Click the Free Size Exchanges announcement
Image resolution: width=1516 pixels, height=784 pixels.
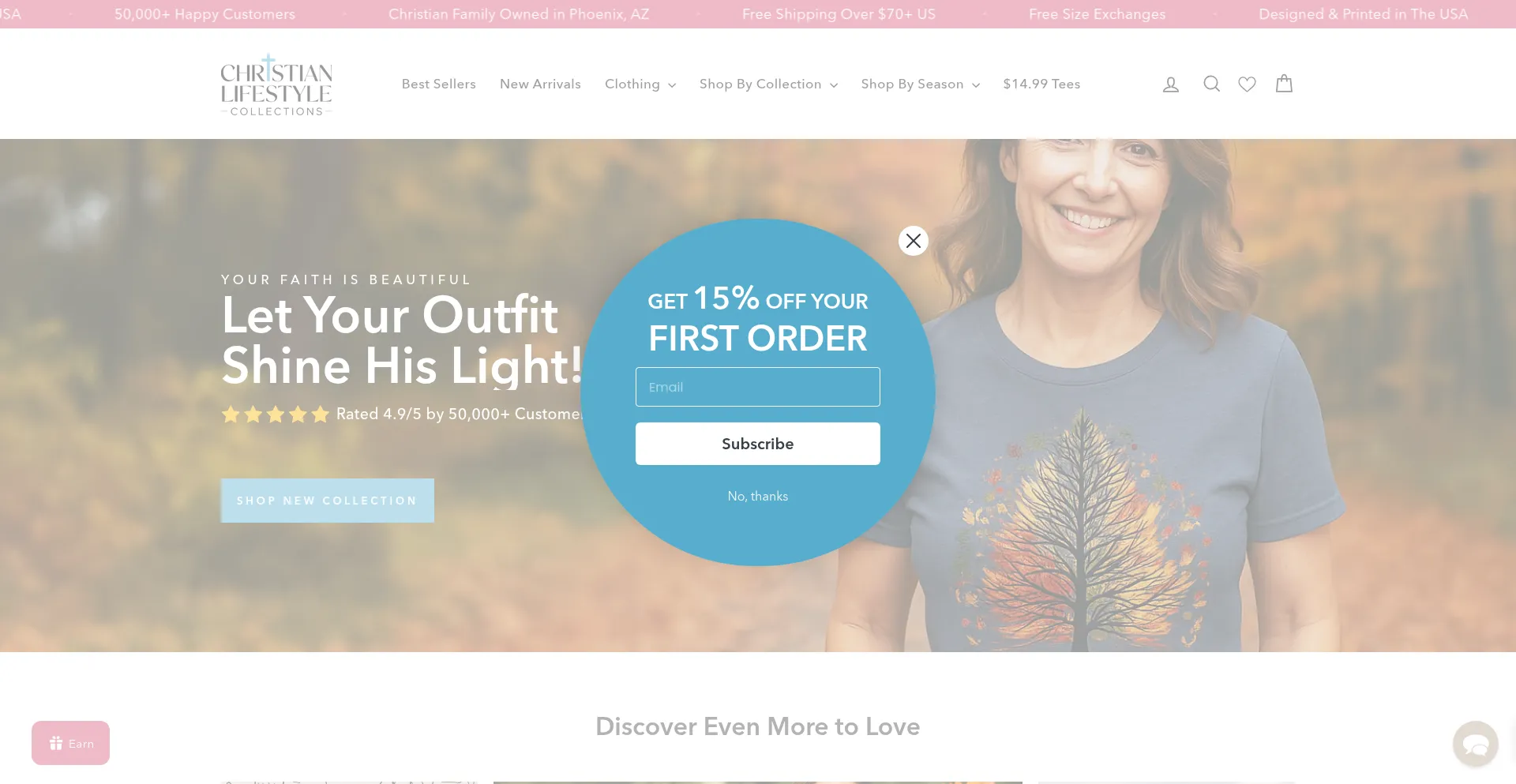tap(1097, 14)
